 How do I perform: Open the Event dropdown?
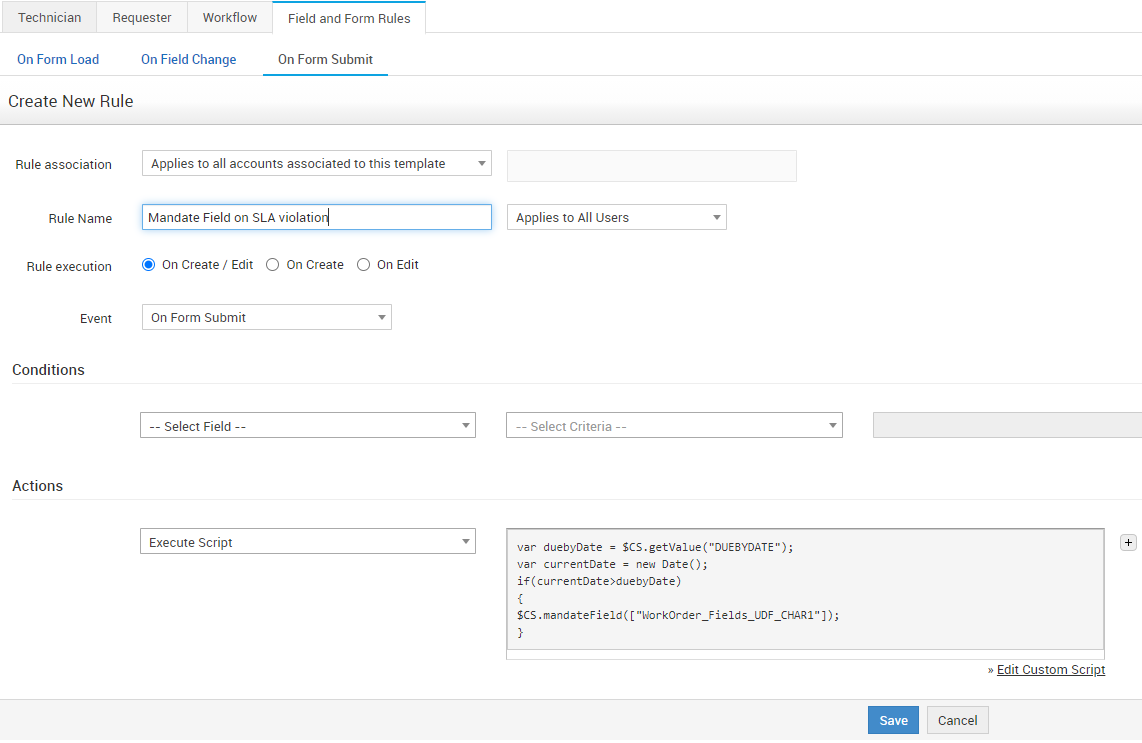tap(266, 318)
